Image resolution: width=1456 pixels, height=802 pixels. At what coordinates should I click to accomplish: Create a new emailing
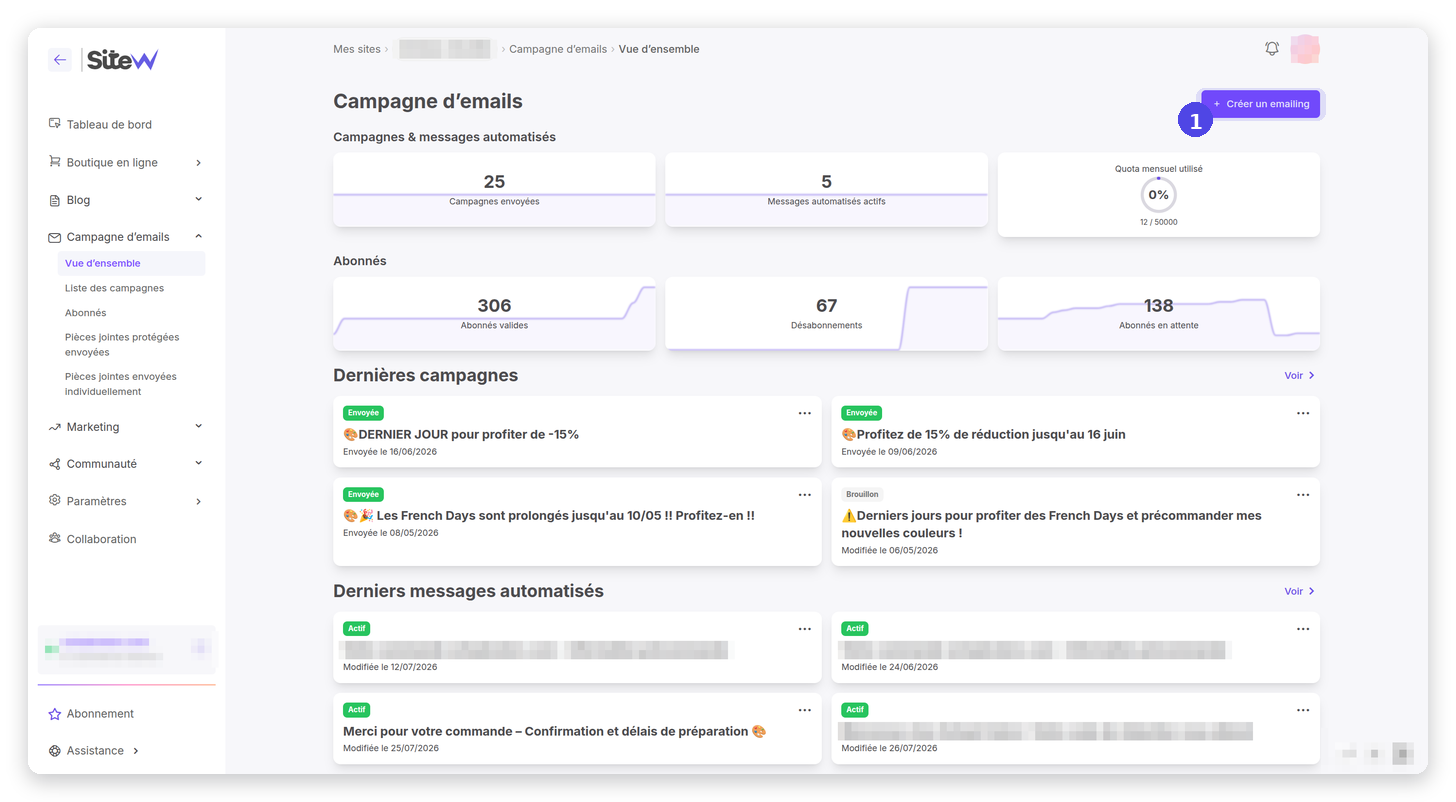click(1261, 104)
